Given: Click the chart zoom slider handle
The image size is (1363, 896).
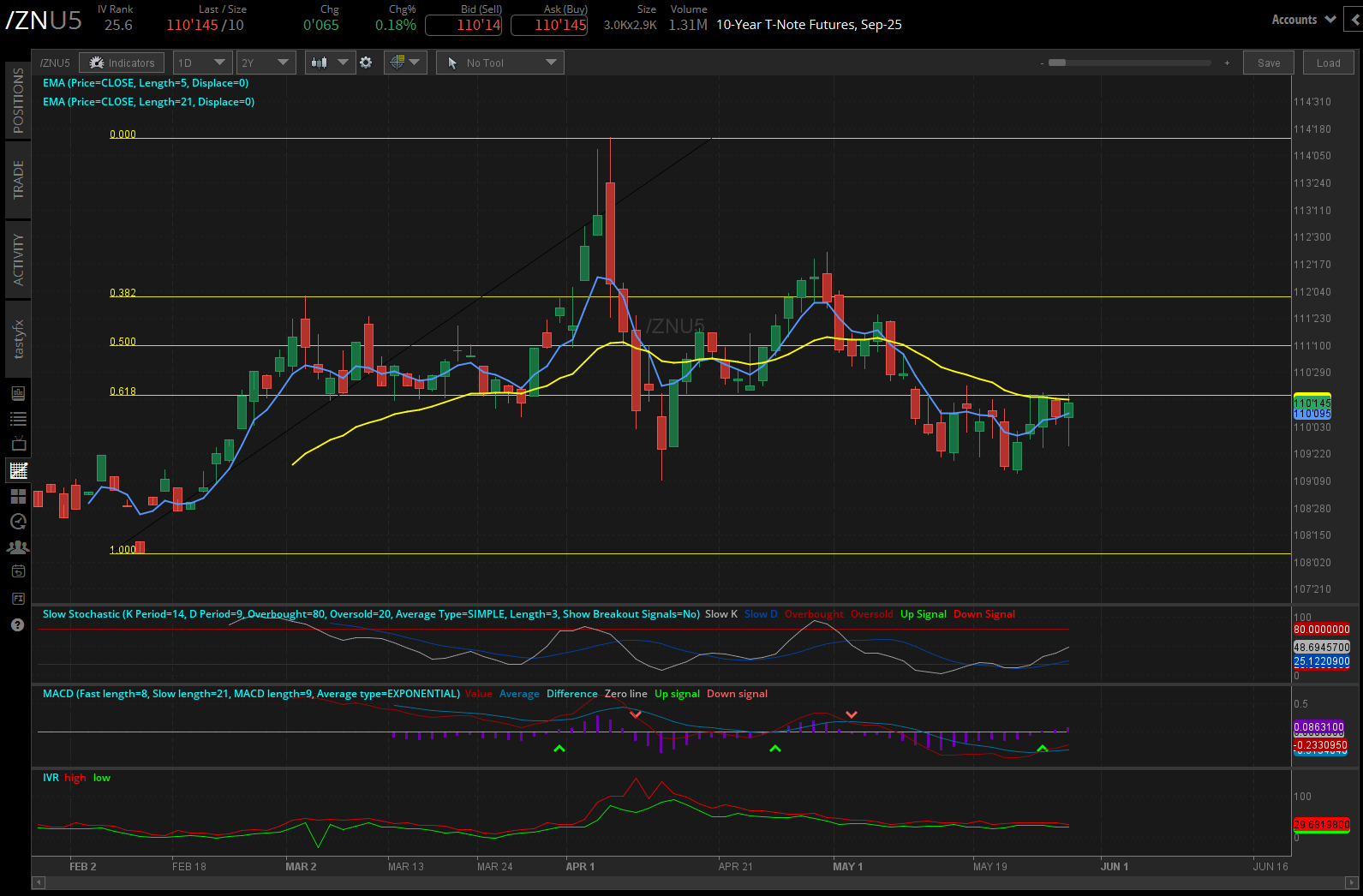Looking at the screenshot, I should click(x=1057, y=63).
